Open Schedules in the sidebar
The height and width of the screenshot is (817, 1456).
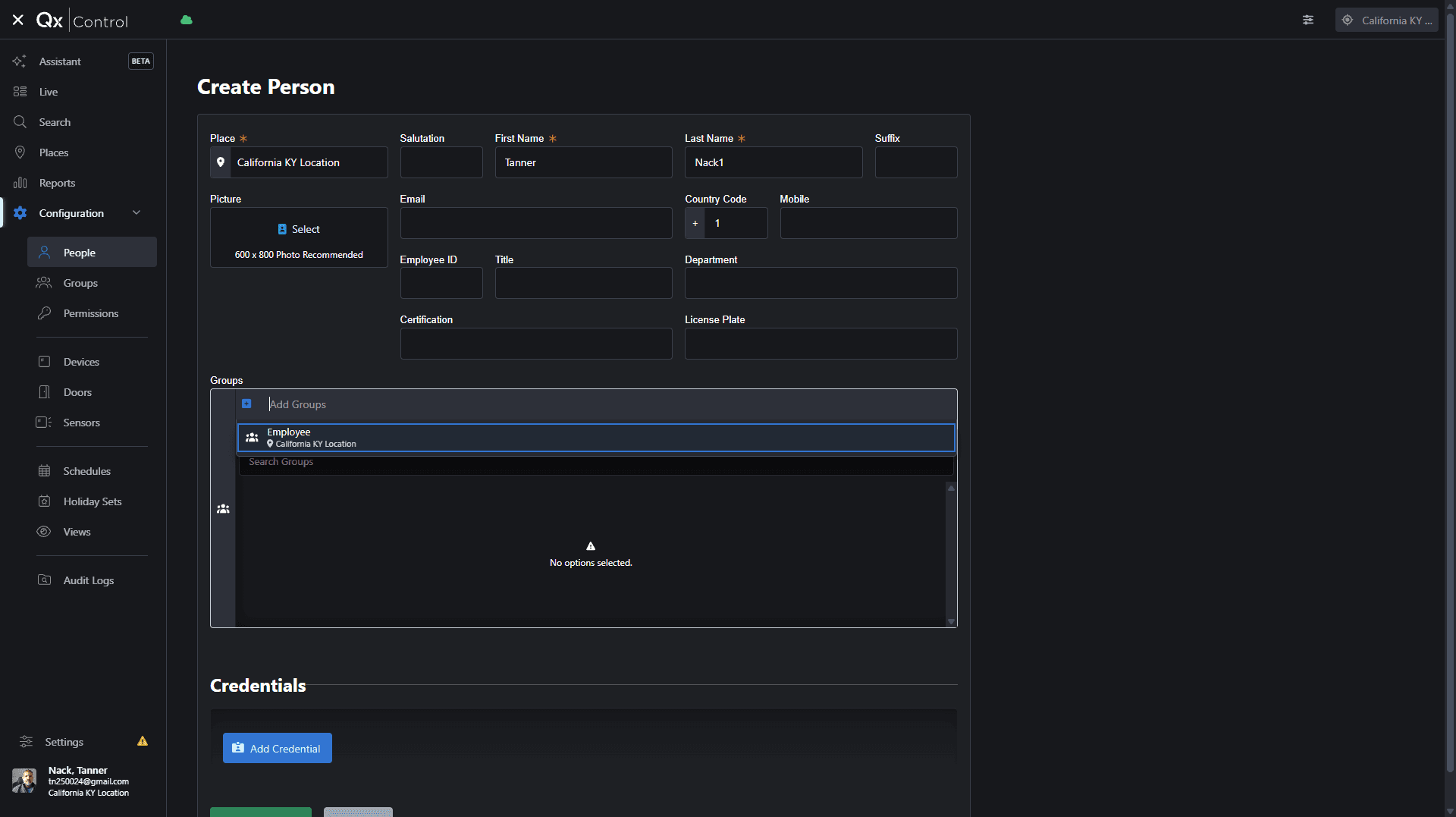[x=92, y=471]
